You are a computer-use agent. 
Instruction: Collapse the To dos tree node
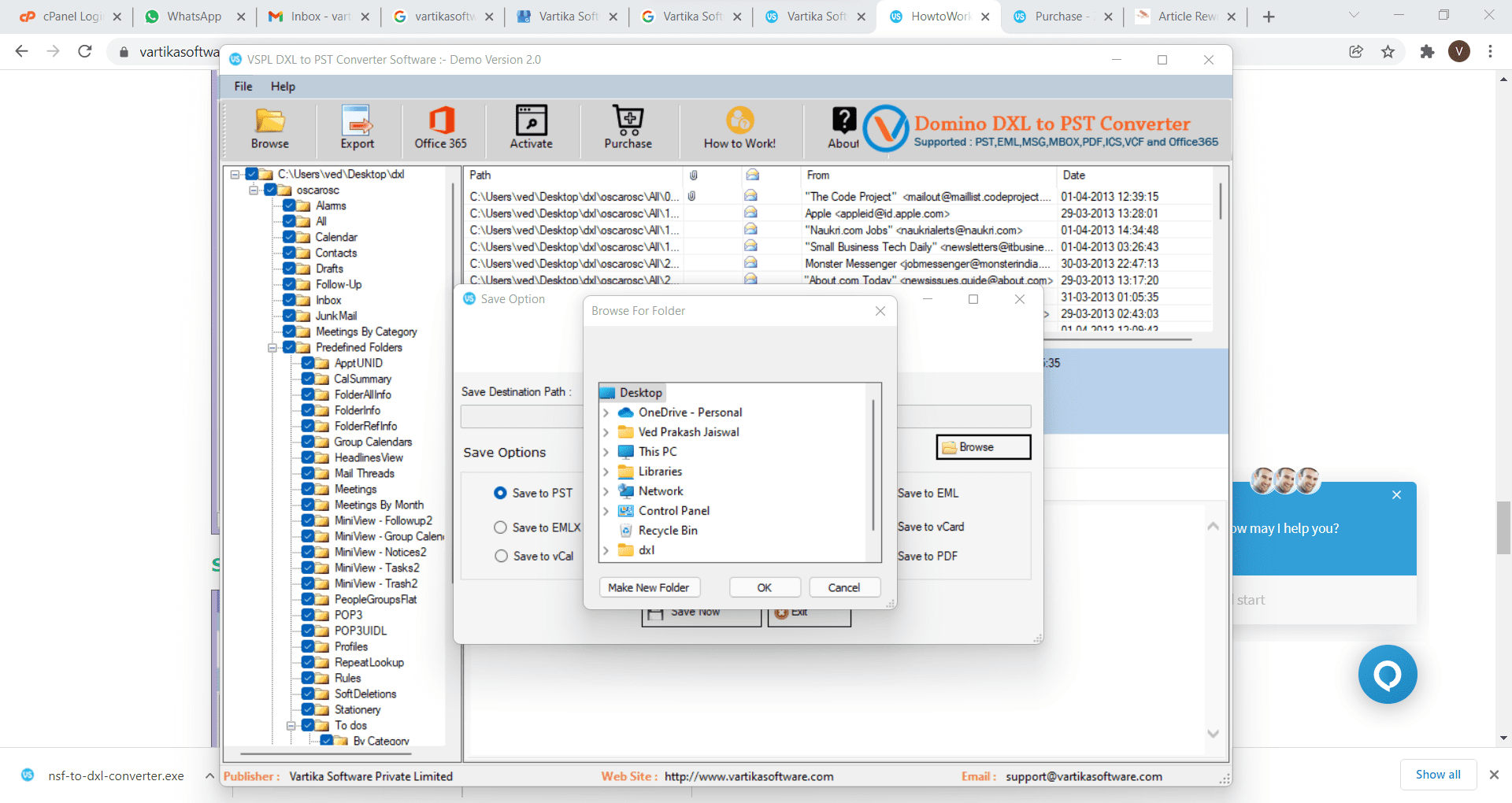click(291, 725)
